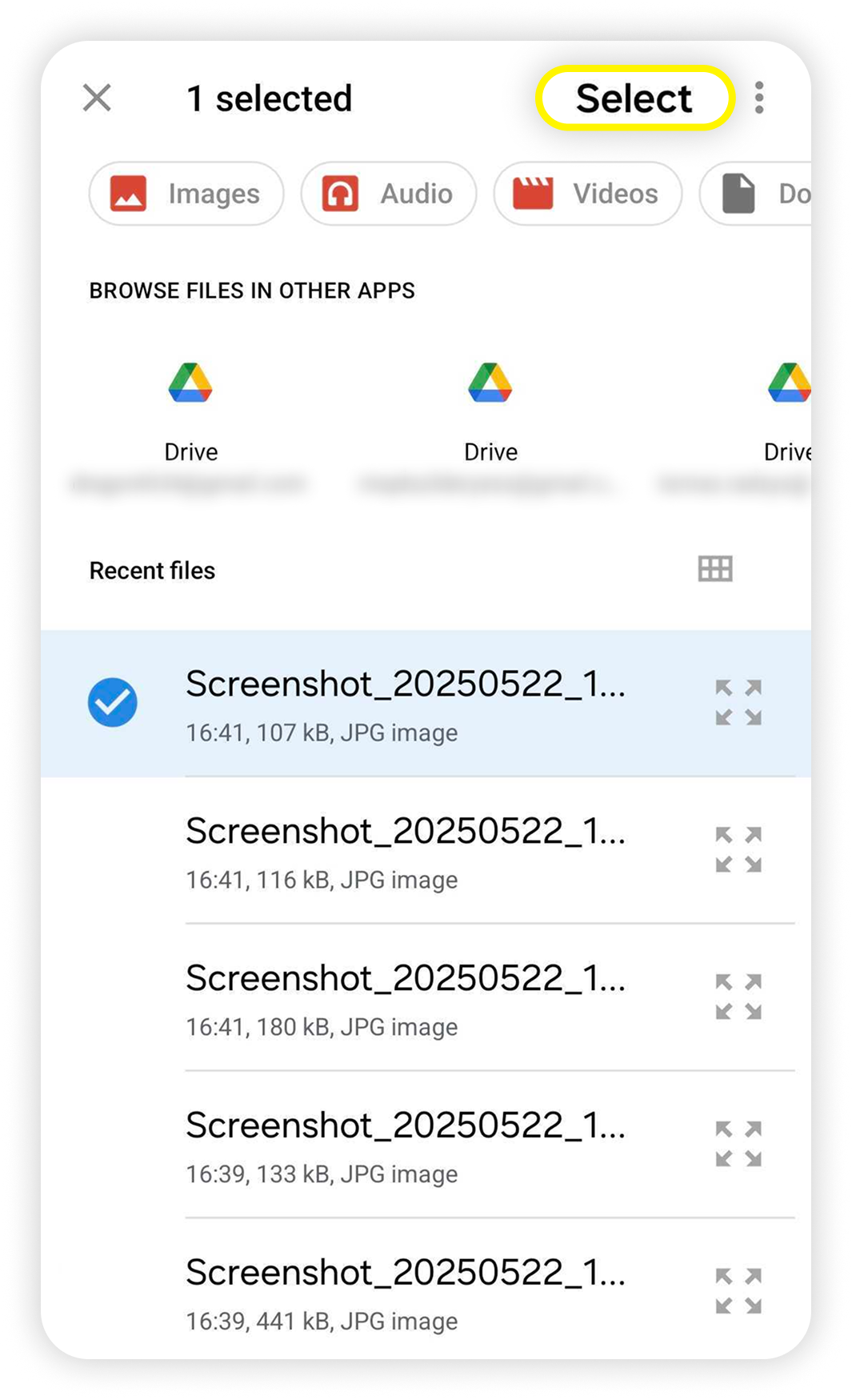Open the three-dot overflow menu
The height and width of the screenshot is (1400, 852).
coord(759,98)
